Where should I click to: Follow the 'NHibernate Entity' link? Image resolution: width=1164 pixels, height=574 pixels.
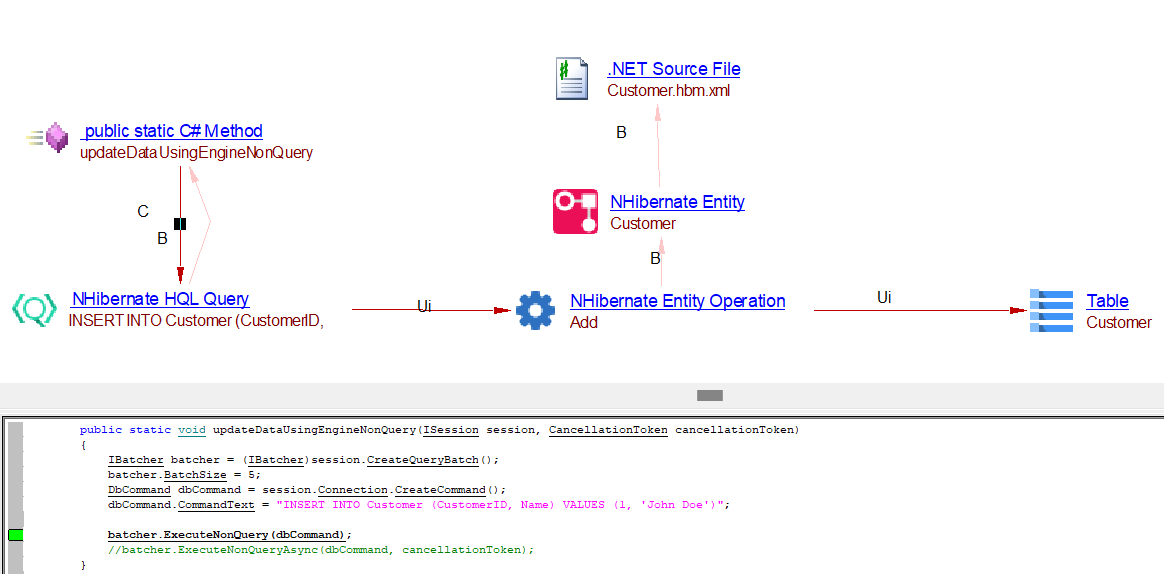coord(677,202)
